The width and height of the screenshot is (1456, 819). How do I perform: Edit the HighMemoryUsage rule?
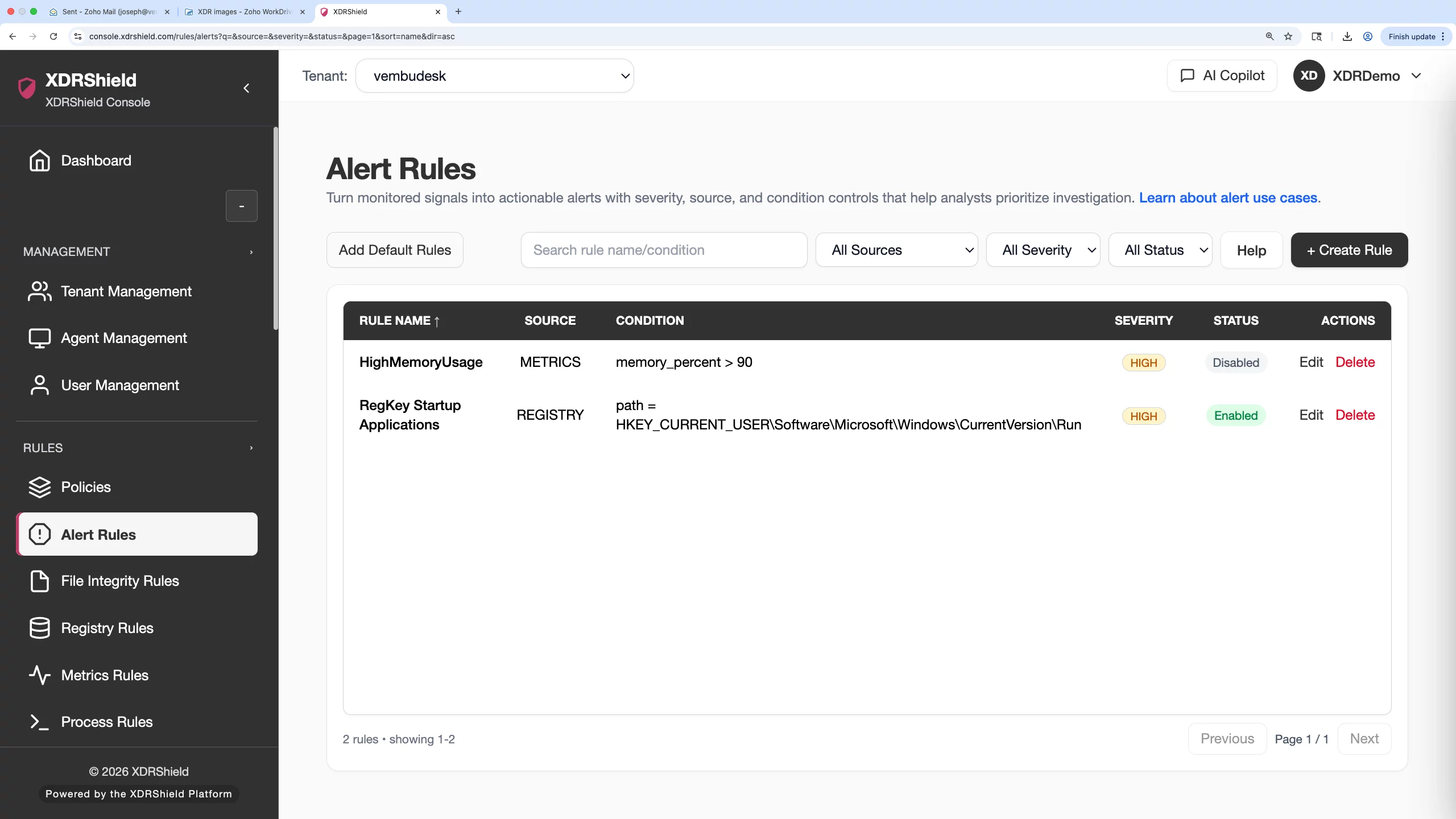tap(1311, 362)
